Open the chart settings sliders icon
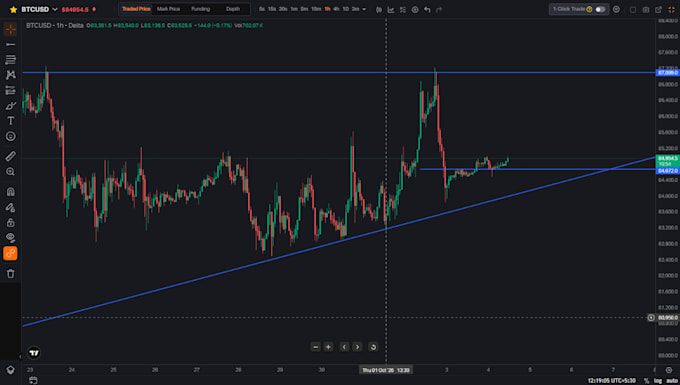680x385 pixels. [403, 10]
